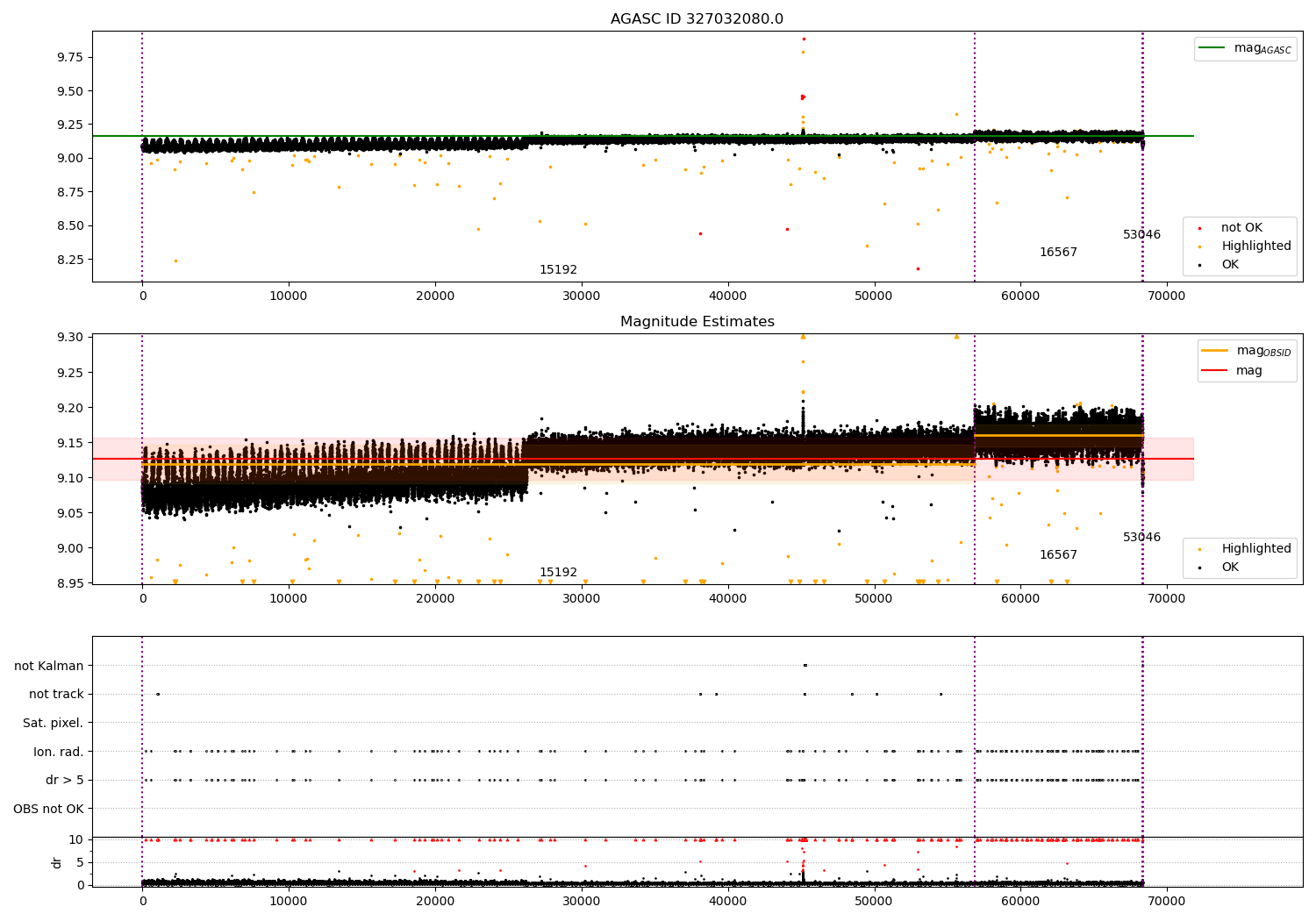Click the '9.75' y-tick in the top plot
1316x921 pixels.
[x=71, y=58]
